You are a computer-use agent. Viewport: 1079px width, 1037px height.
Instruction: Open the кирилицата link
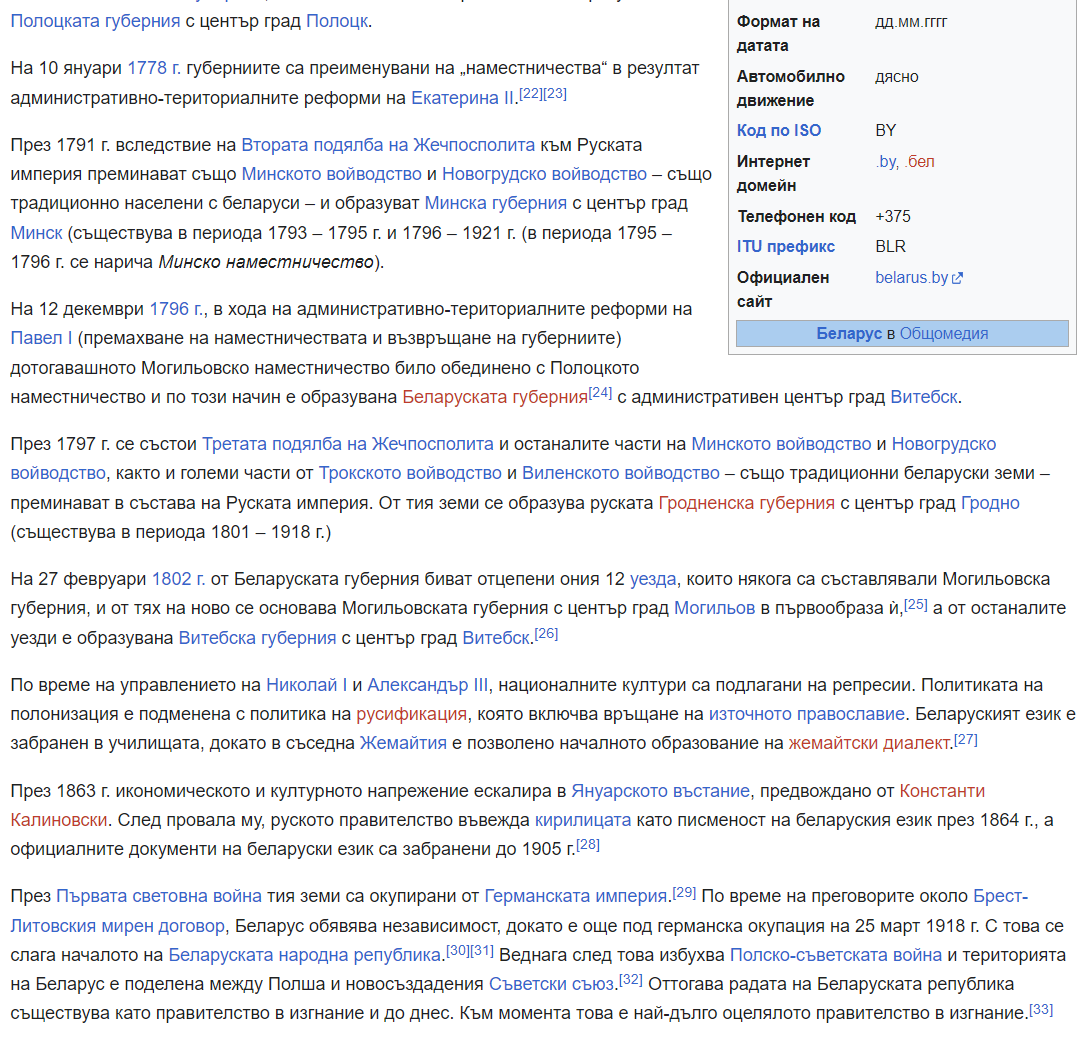[x=583, y=820]
